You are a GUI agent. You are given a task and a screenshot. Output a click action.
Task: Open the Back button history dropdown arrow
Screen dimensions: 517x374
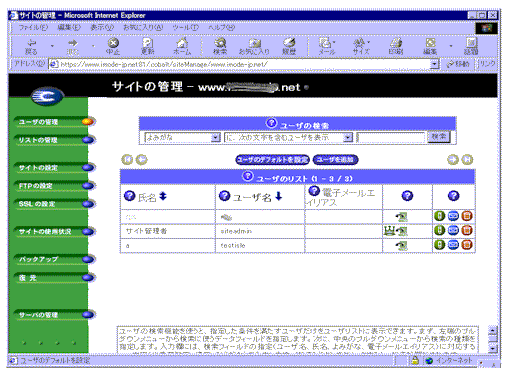pyautogui.click(x=52, y=46)
